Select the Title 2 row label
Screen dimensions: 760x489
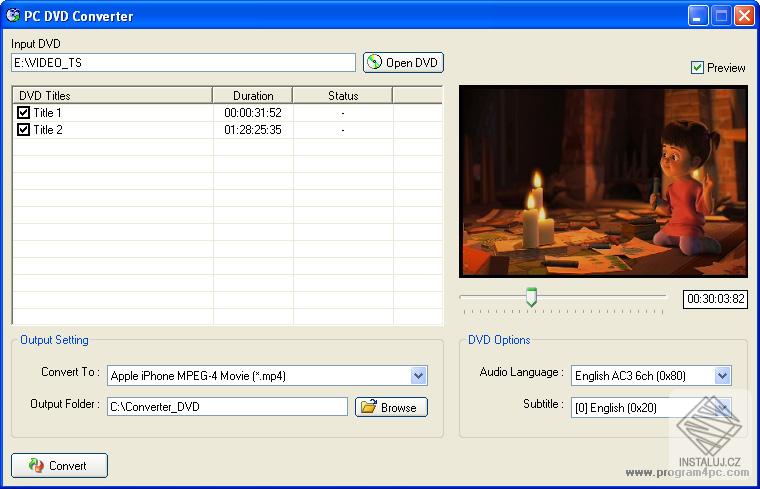[48, 130]
